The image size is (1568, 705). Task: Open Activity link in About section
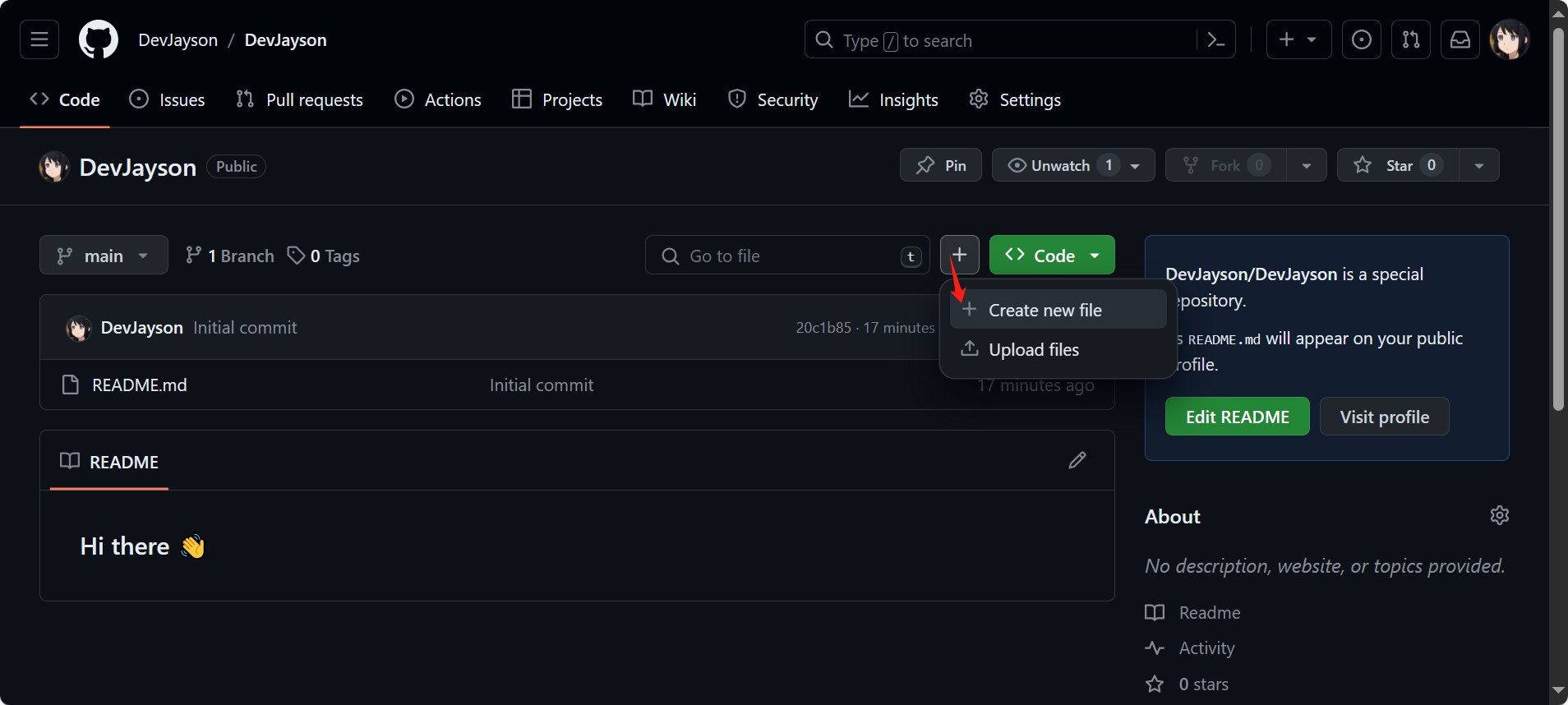(1190, 647)
